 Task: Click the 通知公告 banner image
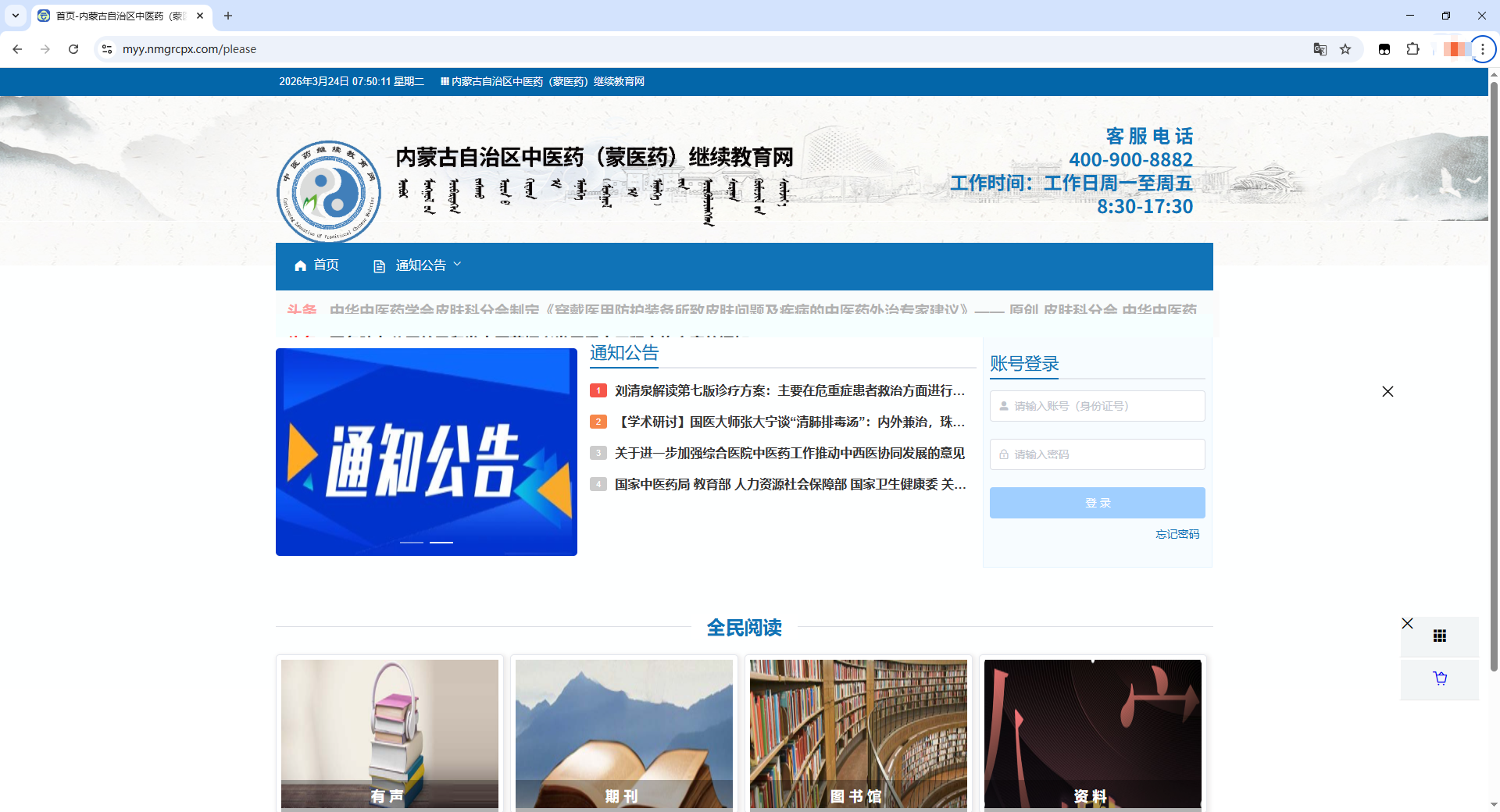click(x=427, y=452)
